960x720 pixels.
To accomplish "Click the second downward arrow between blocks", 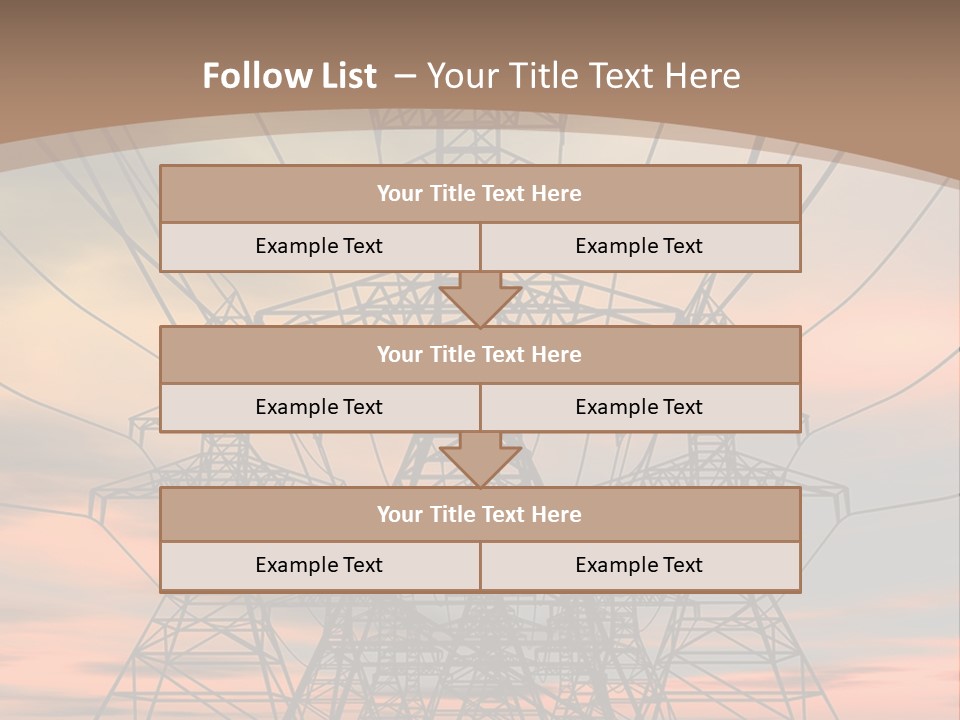I will tap(480, 460).
